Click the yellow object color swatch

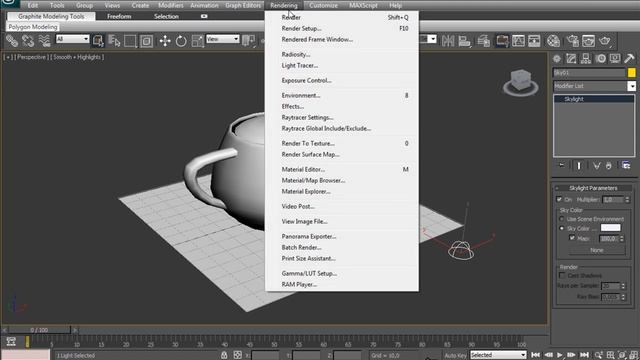pyautogui.click(x=631, y=73)
